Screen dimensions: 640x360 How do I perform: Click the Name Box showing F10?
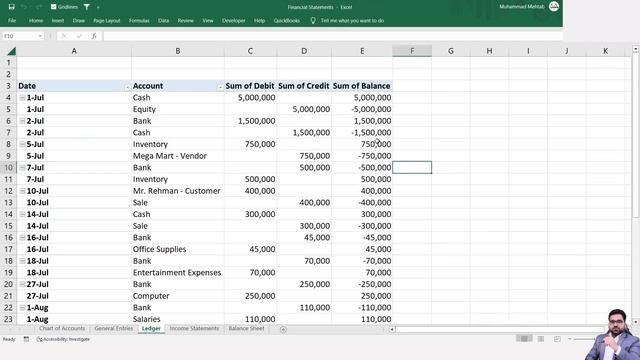click(20, 36)
